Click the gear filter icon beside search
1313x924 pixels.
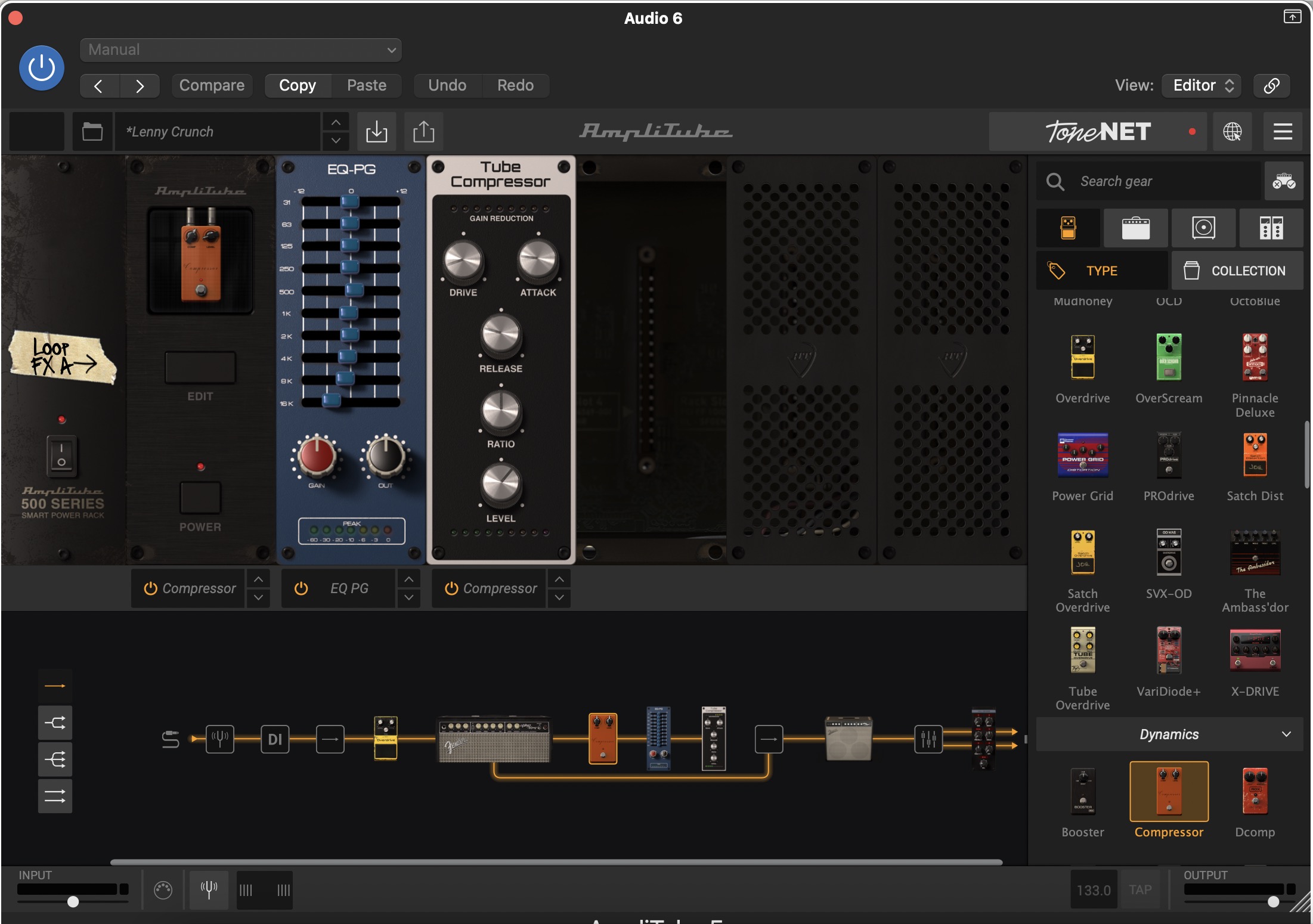click(x=1284, y=181)
